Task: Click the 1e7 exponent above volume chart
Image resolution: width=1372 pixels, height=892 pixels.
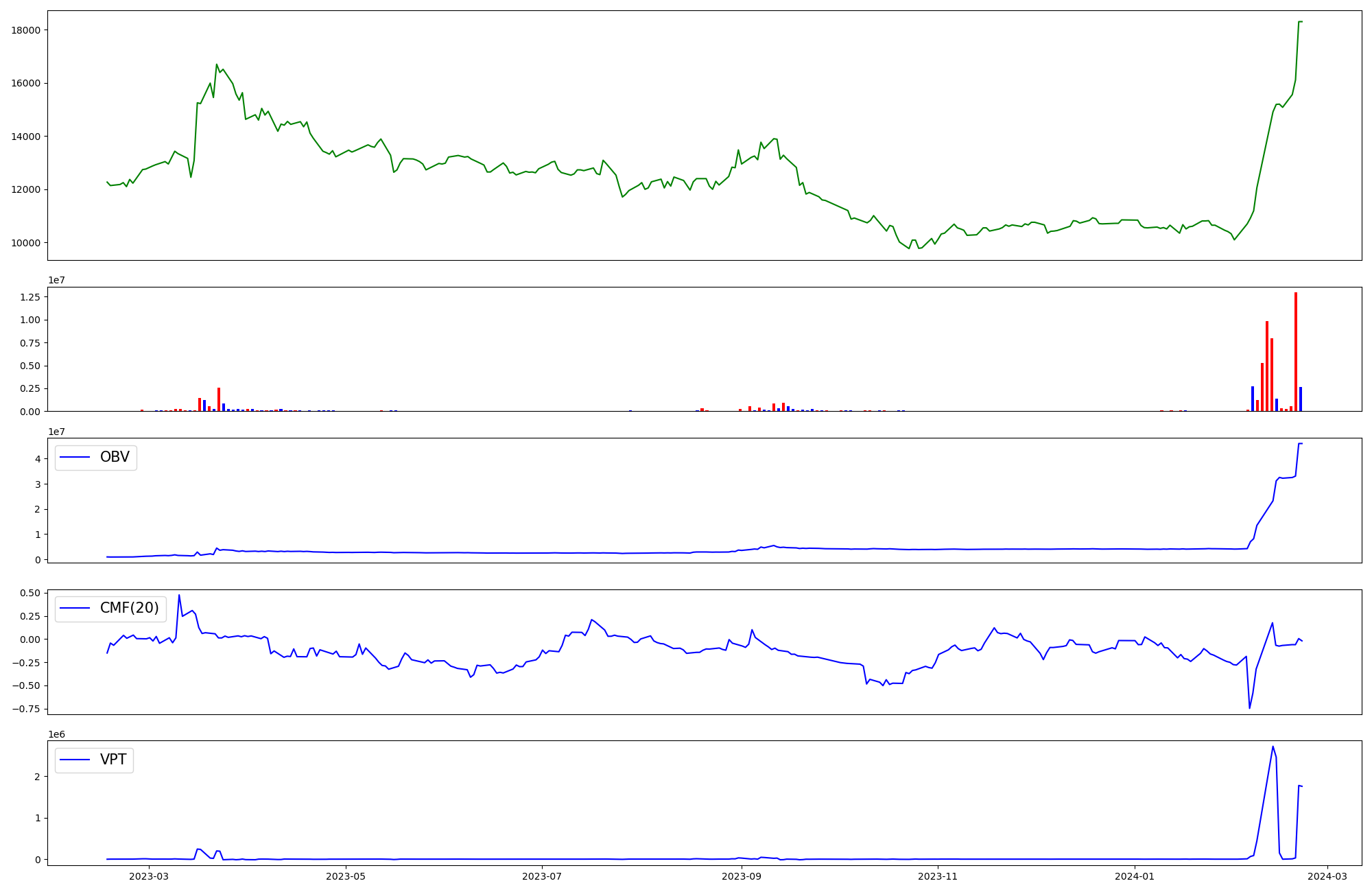Action: [56, 280]
